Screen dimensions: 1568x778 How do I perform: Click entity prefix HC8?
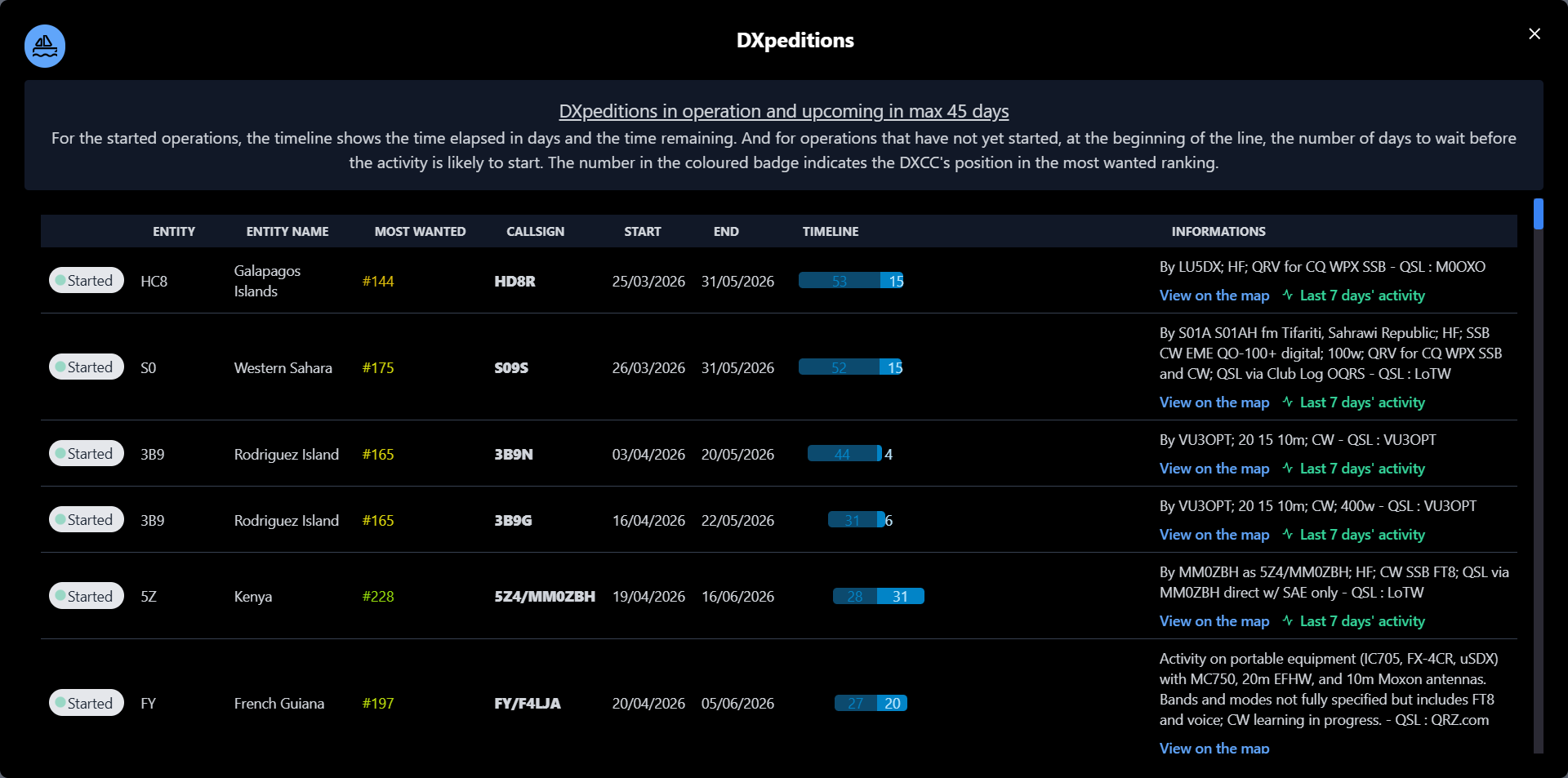point(154,281)
